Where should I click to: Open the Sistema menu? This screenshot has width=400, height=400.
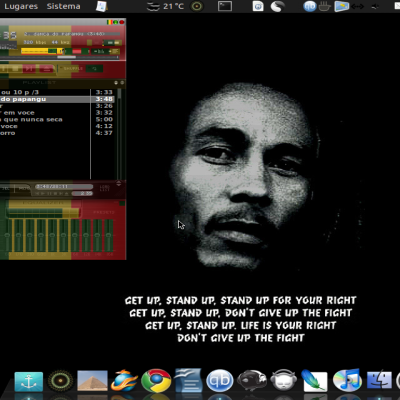(63, 6)
